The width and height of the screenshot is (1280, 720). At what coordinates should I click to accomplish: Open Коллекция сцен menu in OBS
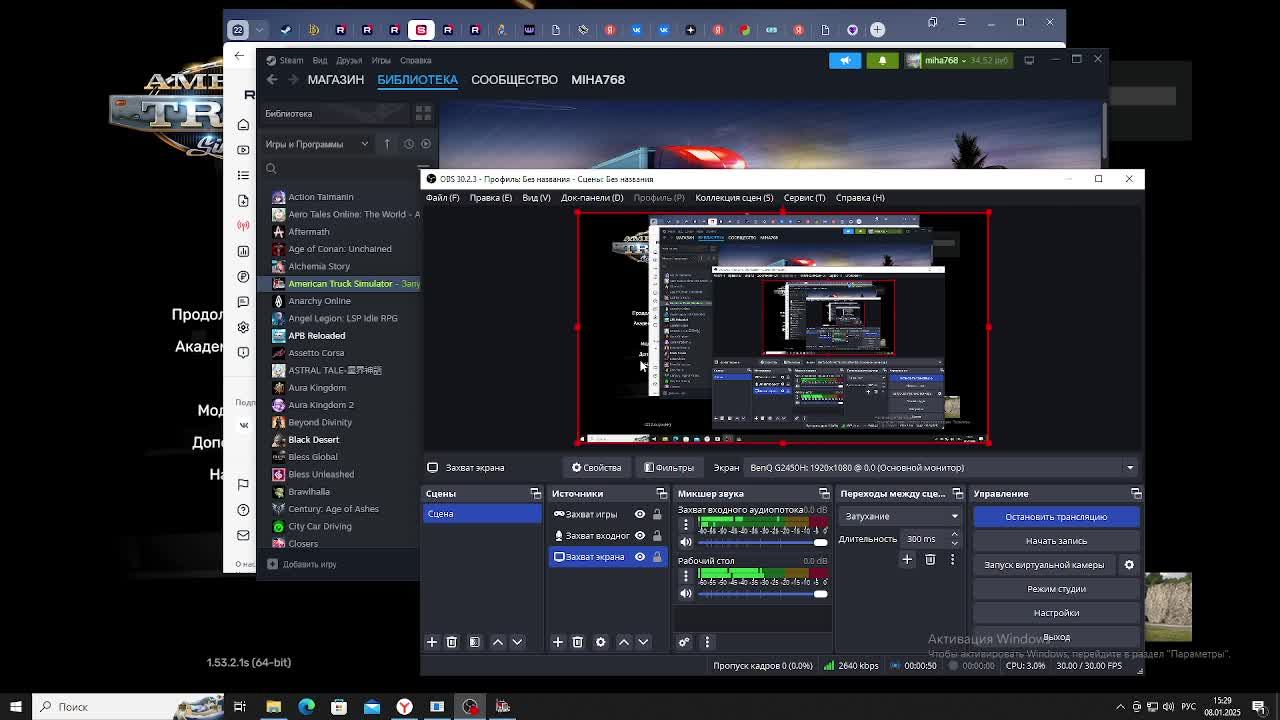pyautogui.click(x=734, y=198)
